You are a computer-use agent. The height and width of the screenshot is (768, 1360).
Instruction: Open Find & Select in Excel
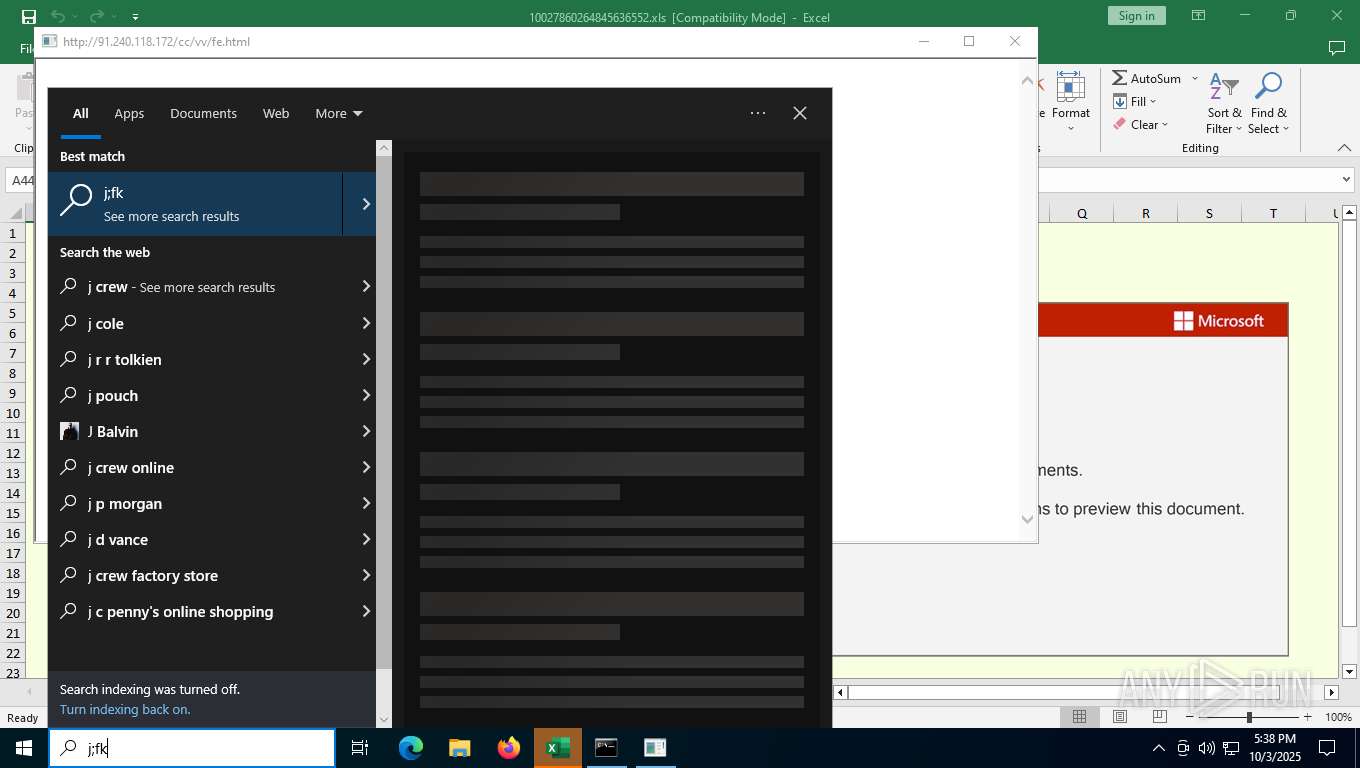1269,104
